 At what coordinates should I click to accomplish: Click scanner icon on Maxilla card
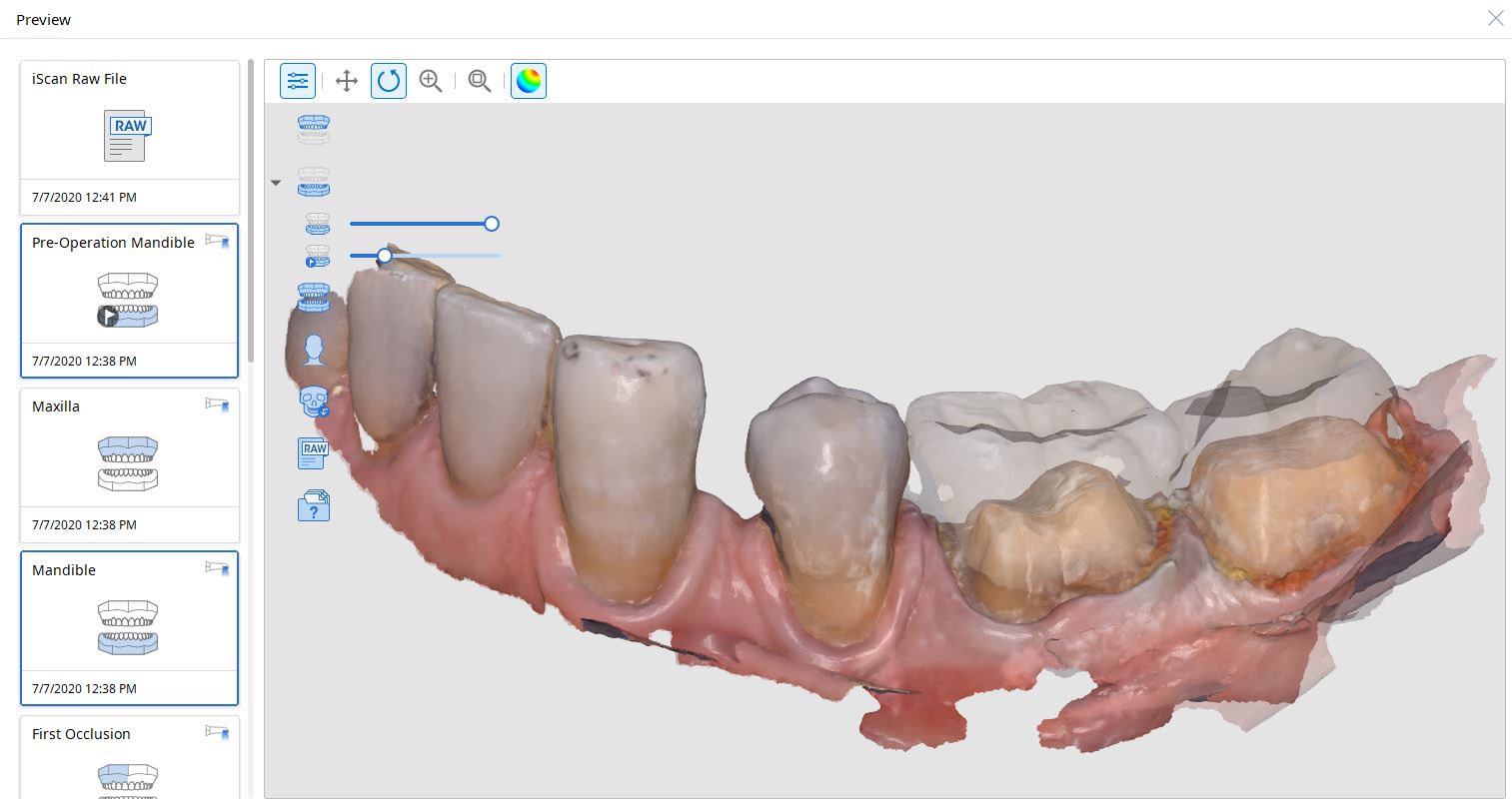218,405
